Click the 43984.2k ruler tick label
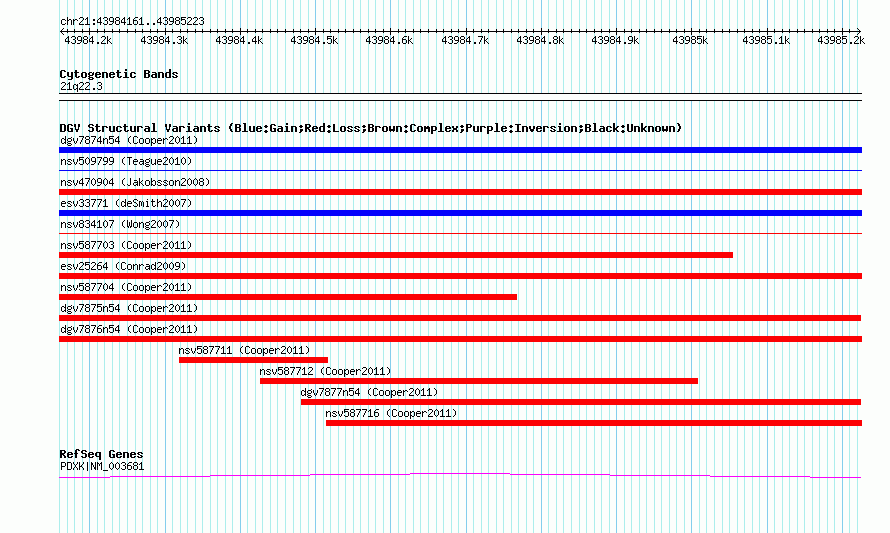The image size is (890, 533). tap(89, 40)
